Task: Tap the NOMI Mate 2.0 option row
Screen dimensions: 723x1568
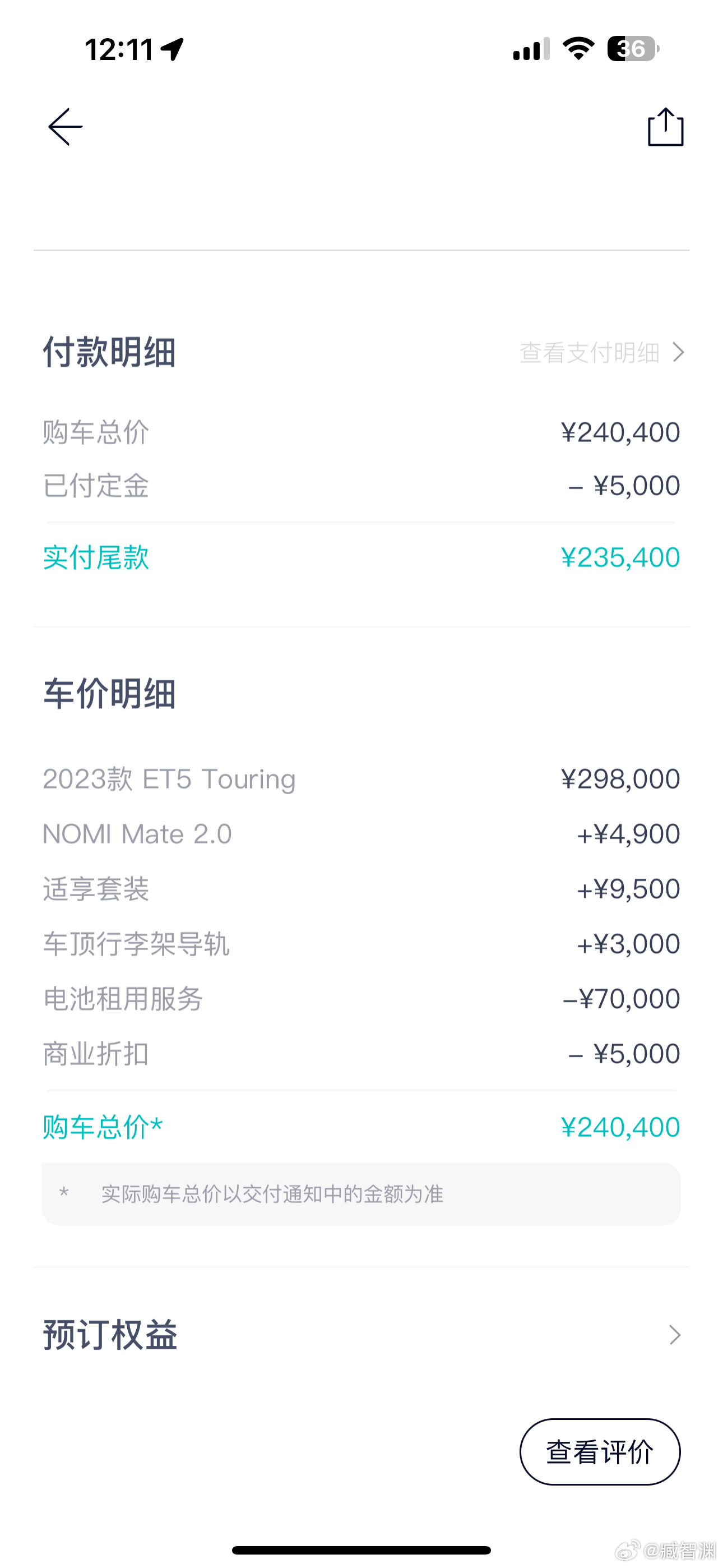Action: [x=361, y=834]
